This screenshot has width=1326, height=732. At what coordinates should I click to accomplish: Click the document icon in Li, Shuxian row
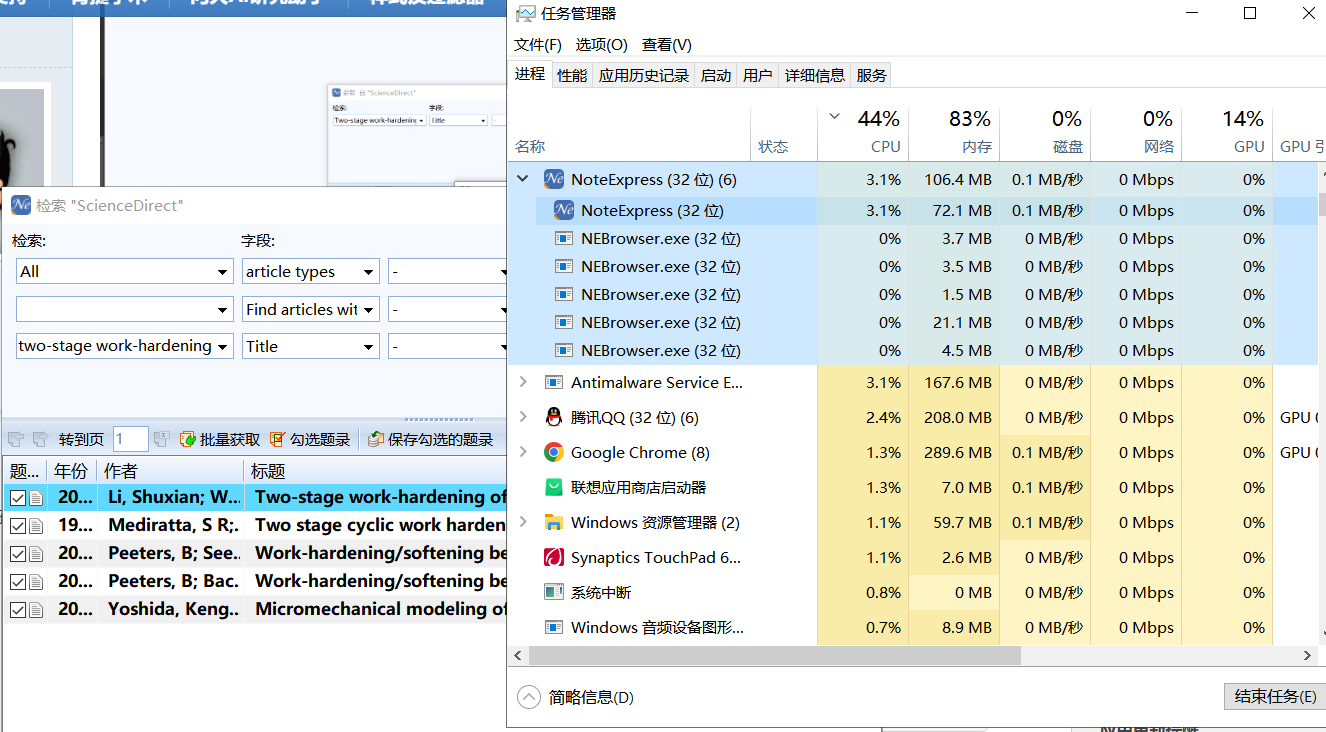[x=36, y=497]
